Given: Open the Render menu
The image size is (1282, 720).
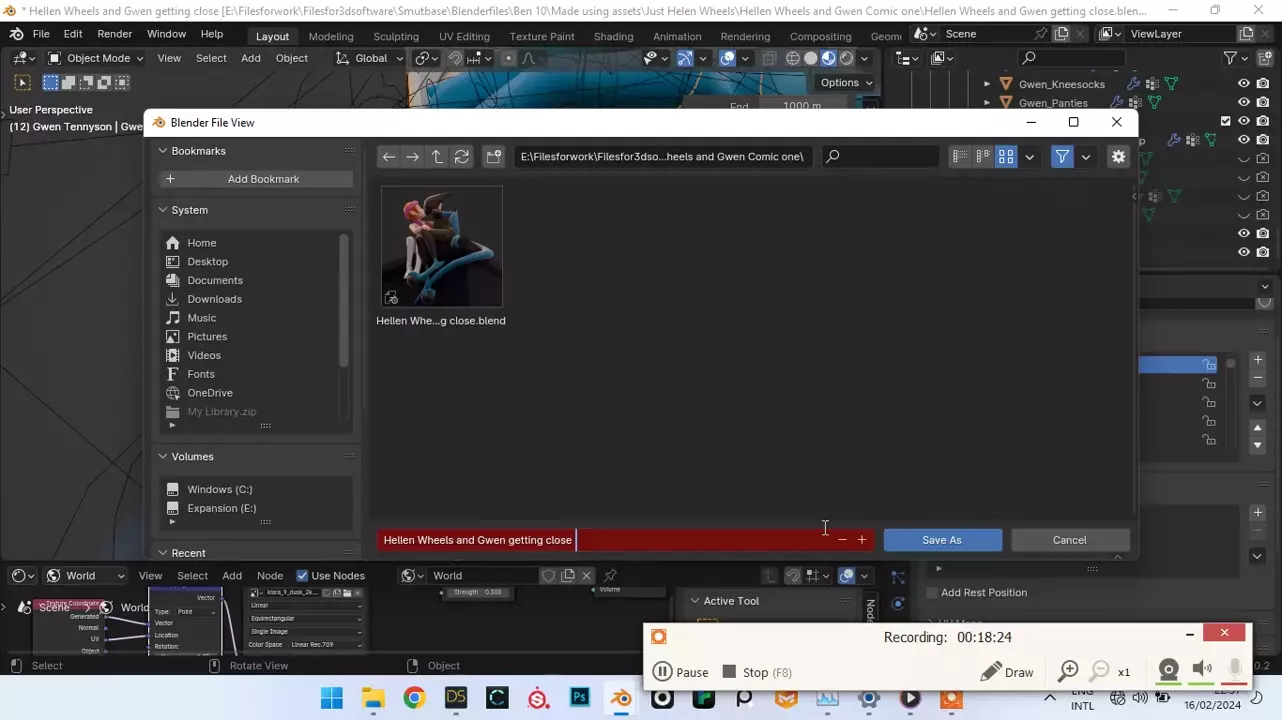Looking at the screenshot, I should coord(115,34).
